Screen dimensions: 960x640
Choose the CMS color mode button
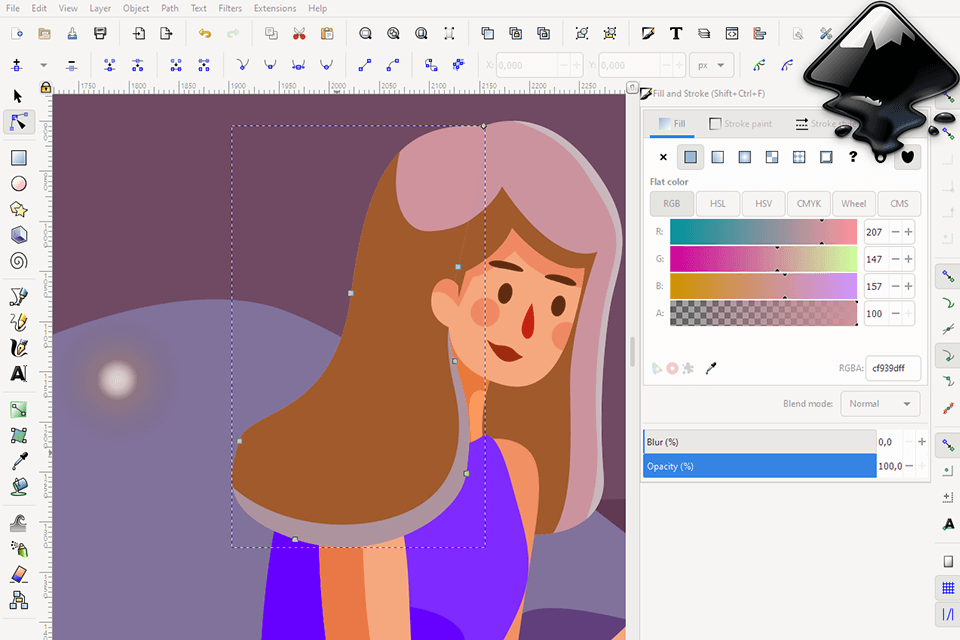(x=899, y=204)
